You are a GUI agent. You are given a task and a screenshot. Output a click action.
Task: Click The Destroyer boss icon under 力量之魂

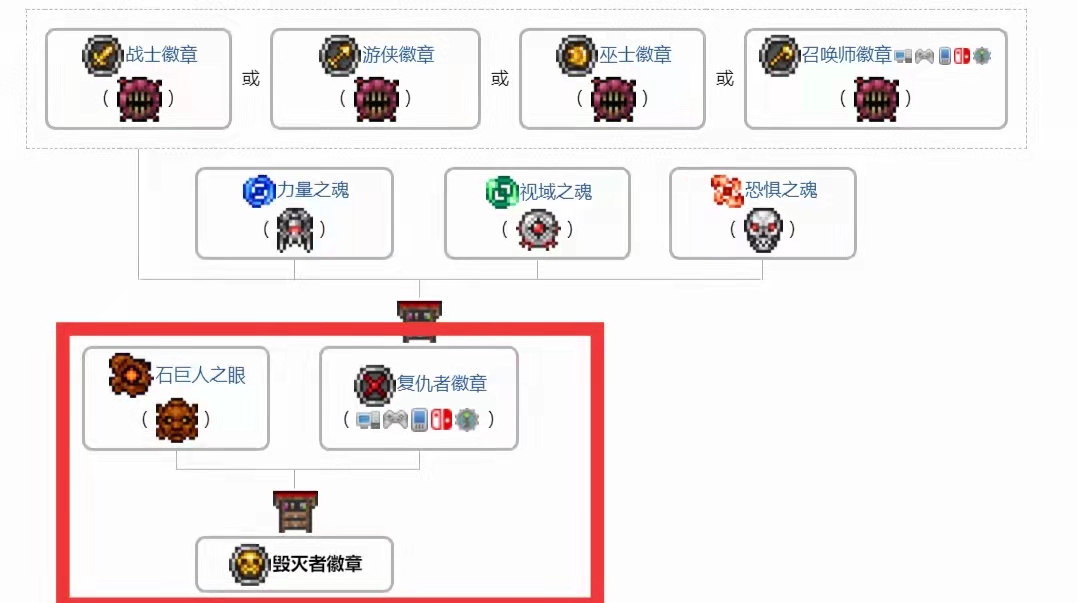tap(295, 230)
